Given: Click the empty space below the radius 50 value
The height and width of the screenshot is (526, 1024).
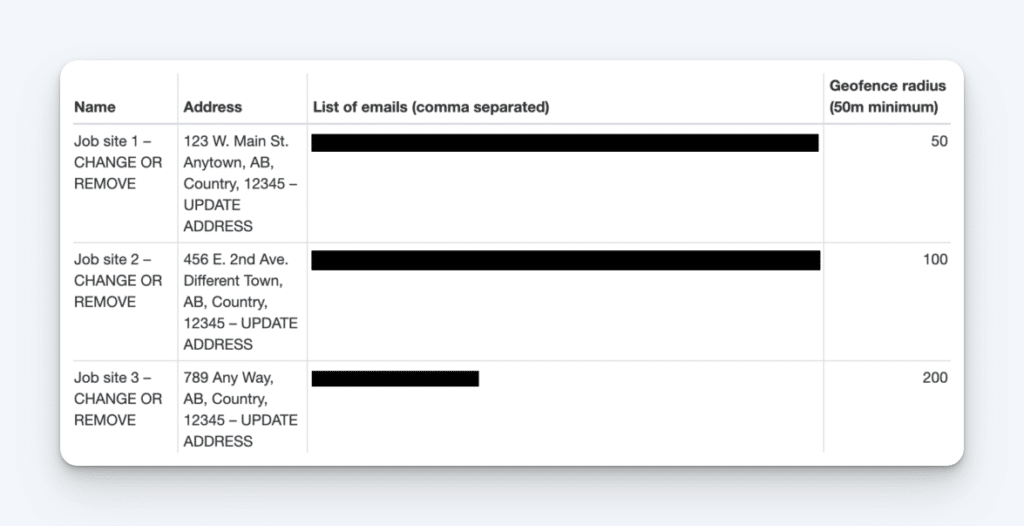Looking at the screenshot, I should tap(887, 196).
